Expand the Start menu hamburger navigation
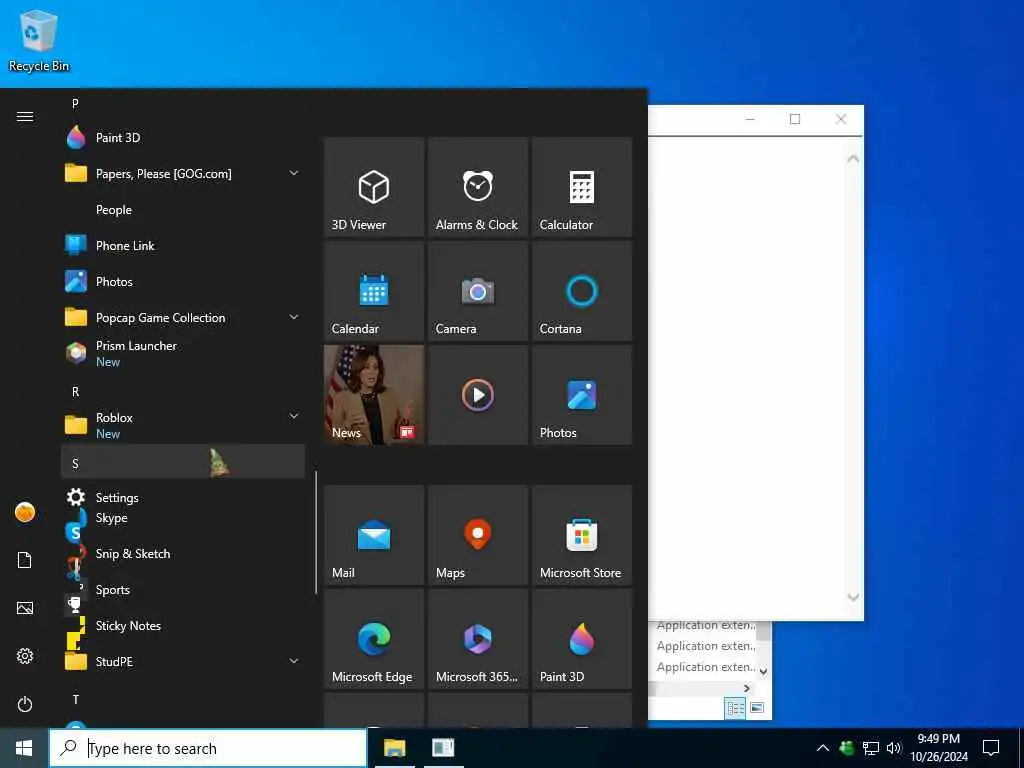This screenshot has width=1024, height=768. (25, 116)
